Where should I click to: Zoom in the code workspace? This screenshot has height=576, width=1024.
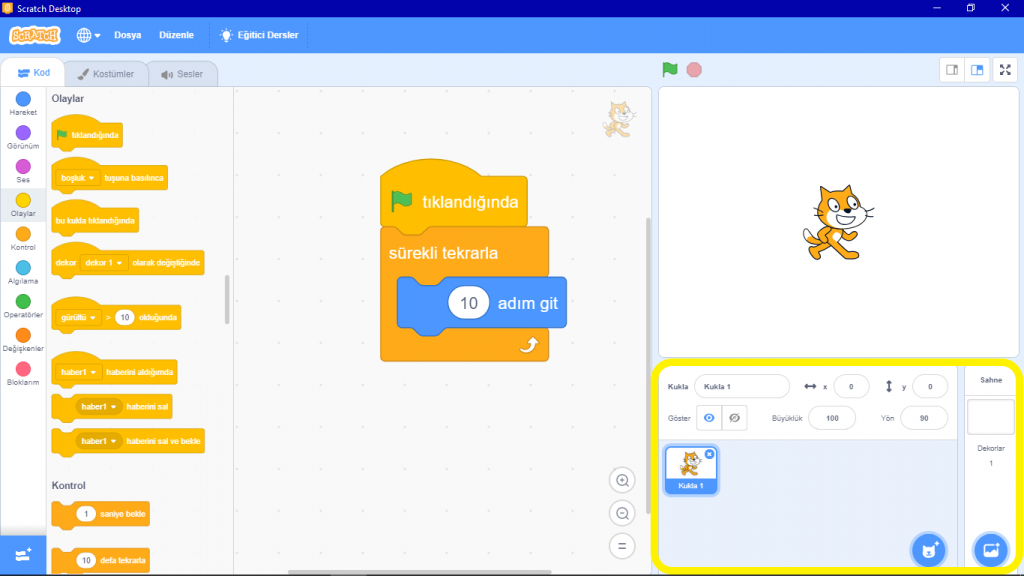(622, 481)
